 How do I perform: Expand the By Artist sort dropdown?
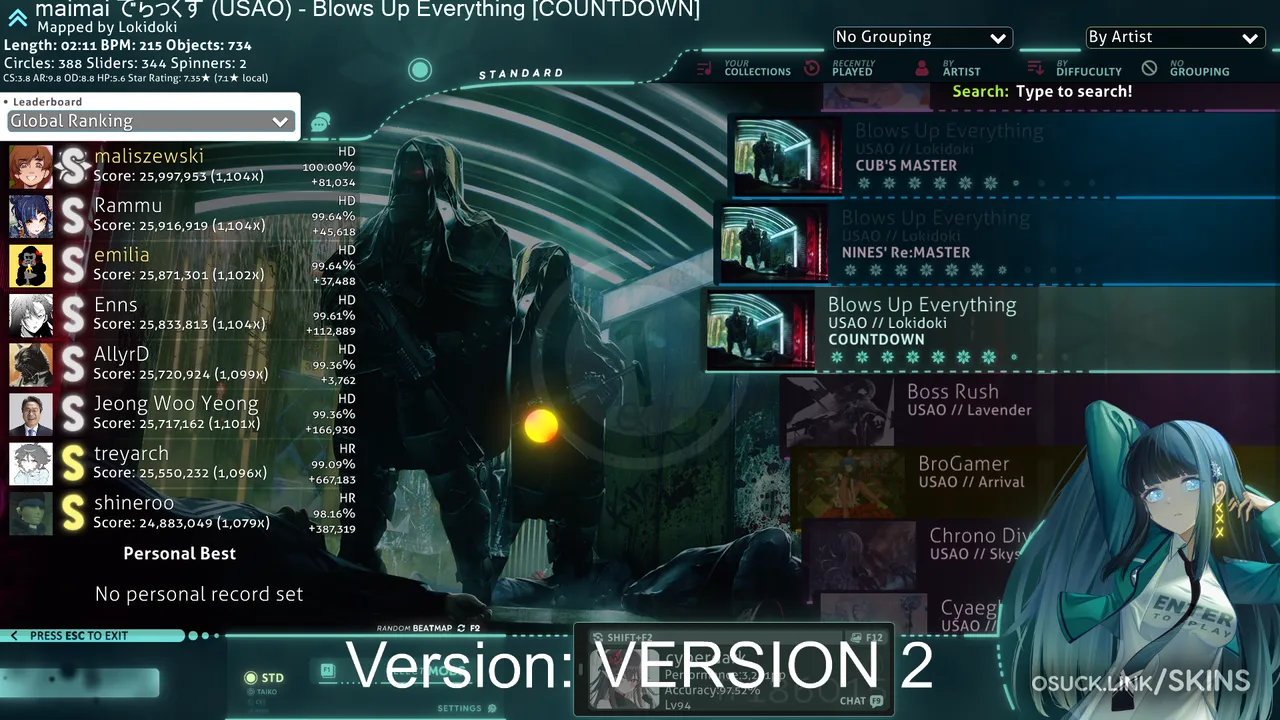(x=1175, y=37)
